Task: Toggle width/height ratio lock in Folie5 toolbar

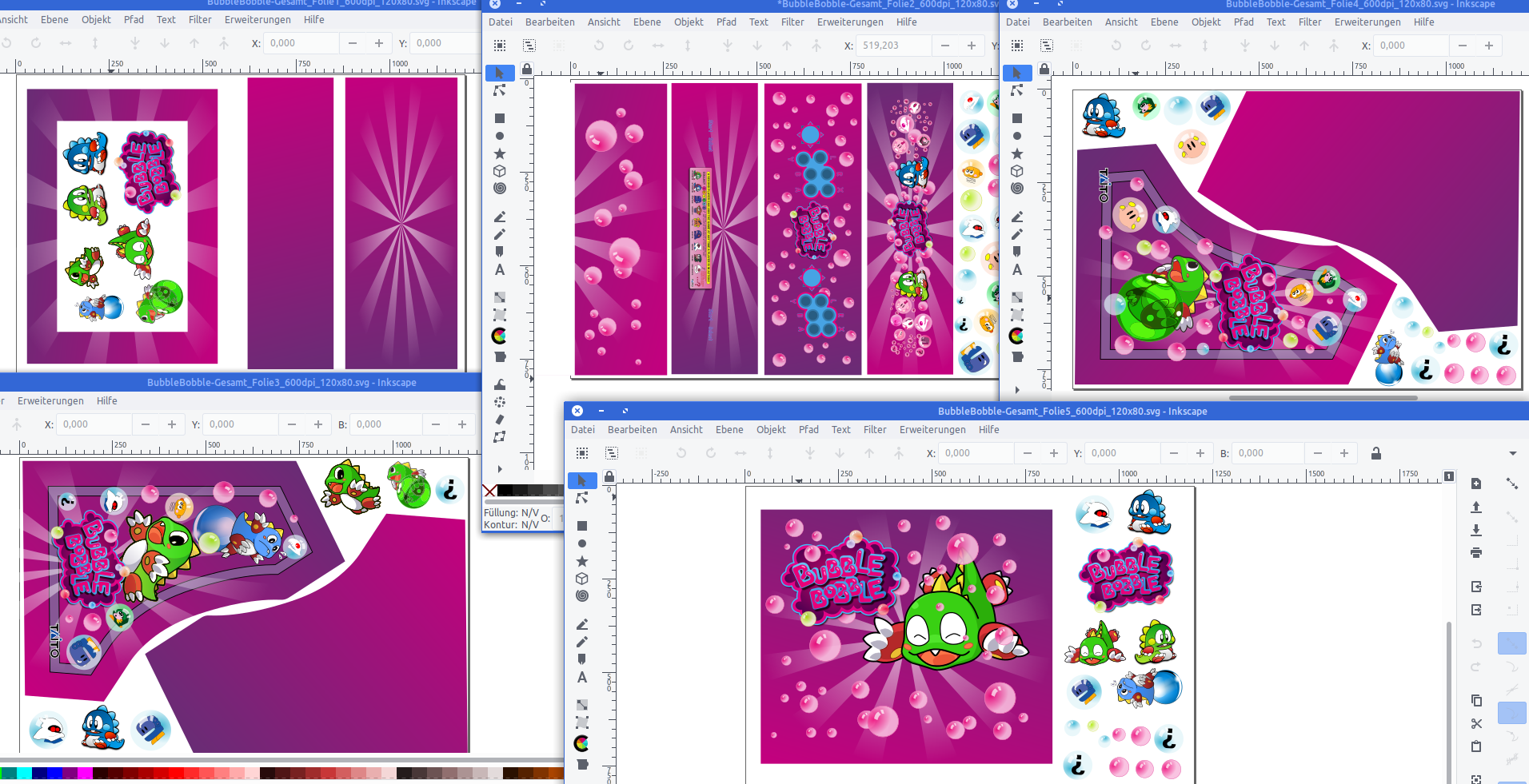Action: [1376, 453]
